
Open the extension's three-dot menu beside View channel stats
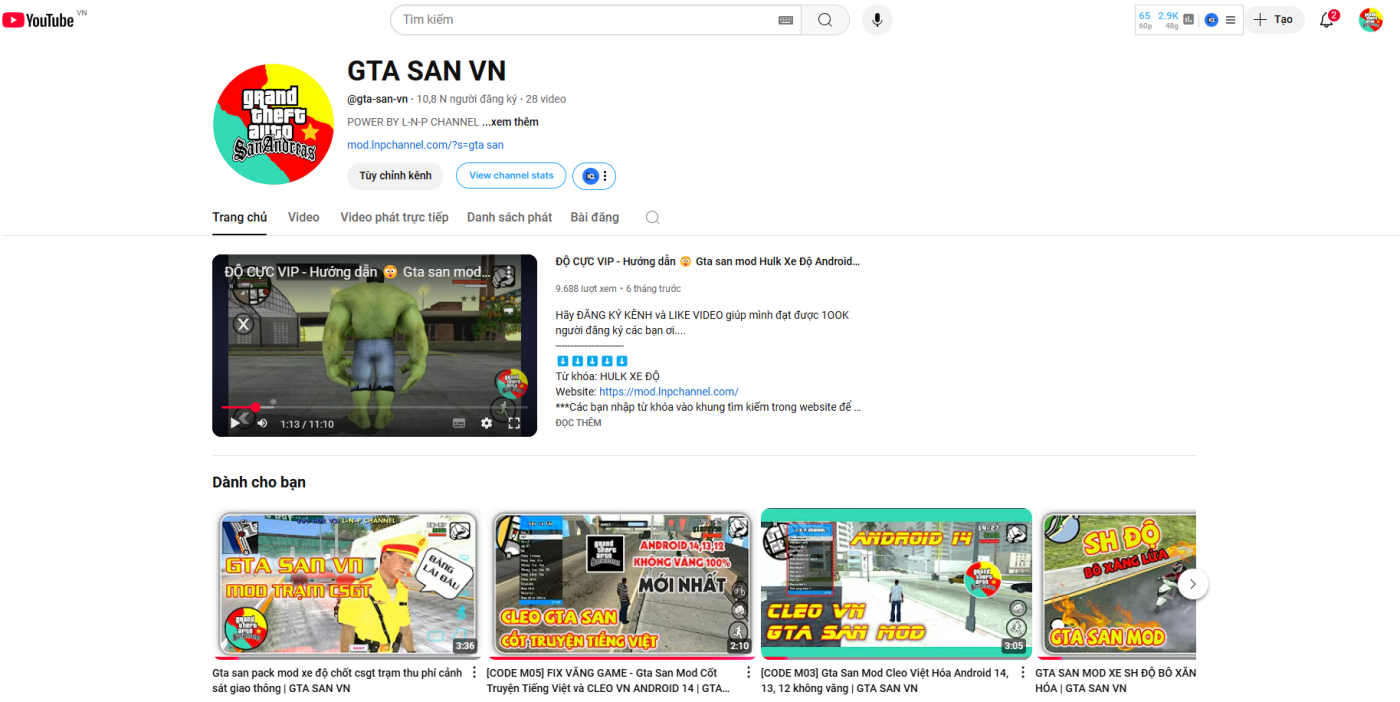pos(605,176)
